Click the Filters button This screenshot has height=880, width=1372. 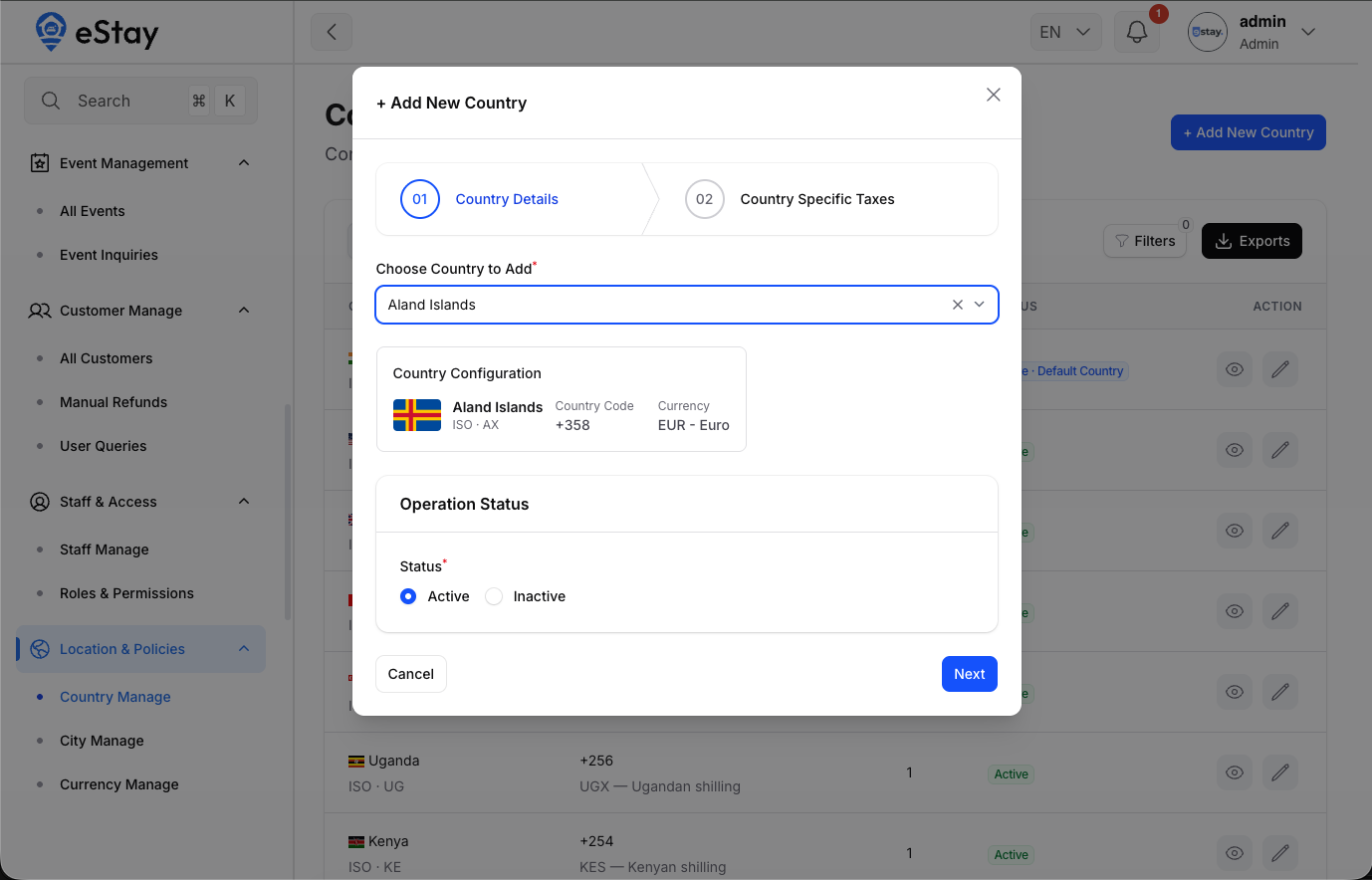(x=1145, y=241)
